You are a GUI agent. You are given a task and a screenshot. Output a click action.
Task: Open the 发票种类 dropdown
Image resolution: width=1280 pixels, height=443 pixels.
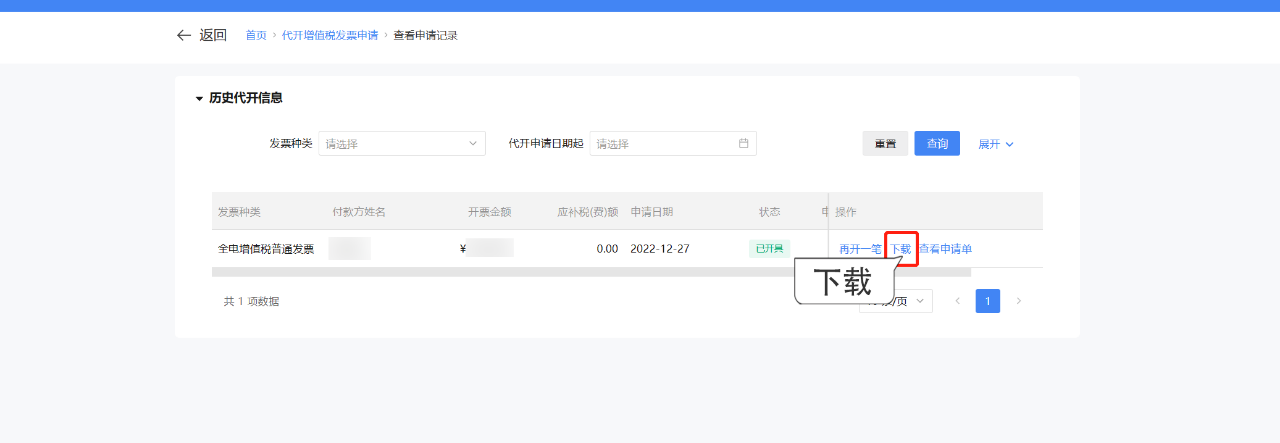402,144
